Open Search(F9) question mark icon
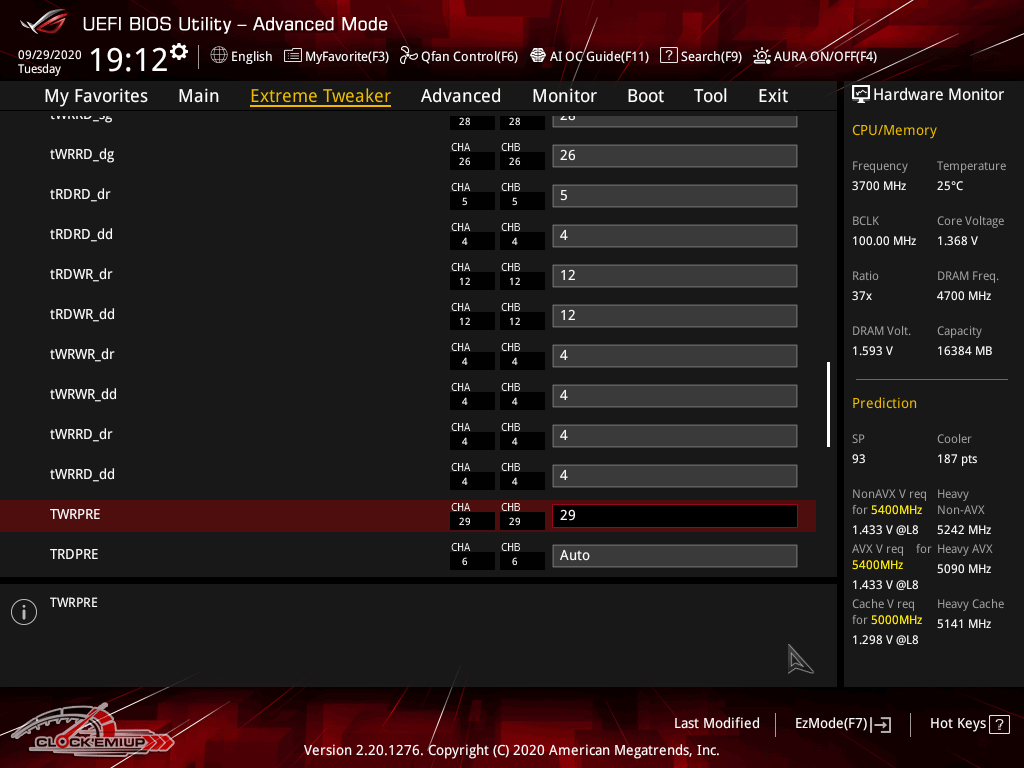1024x768 pixels. (x=669, y=56)
